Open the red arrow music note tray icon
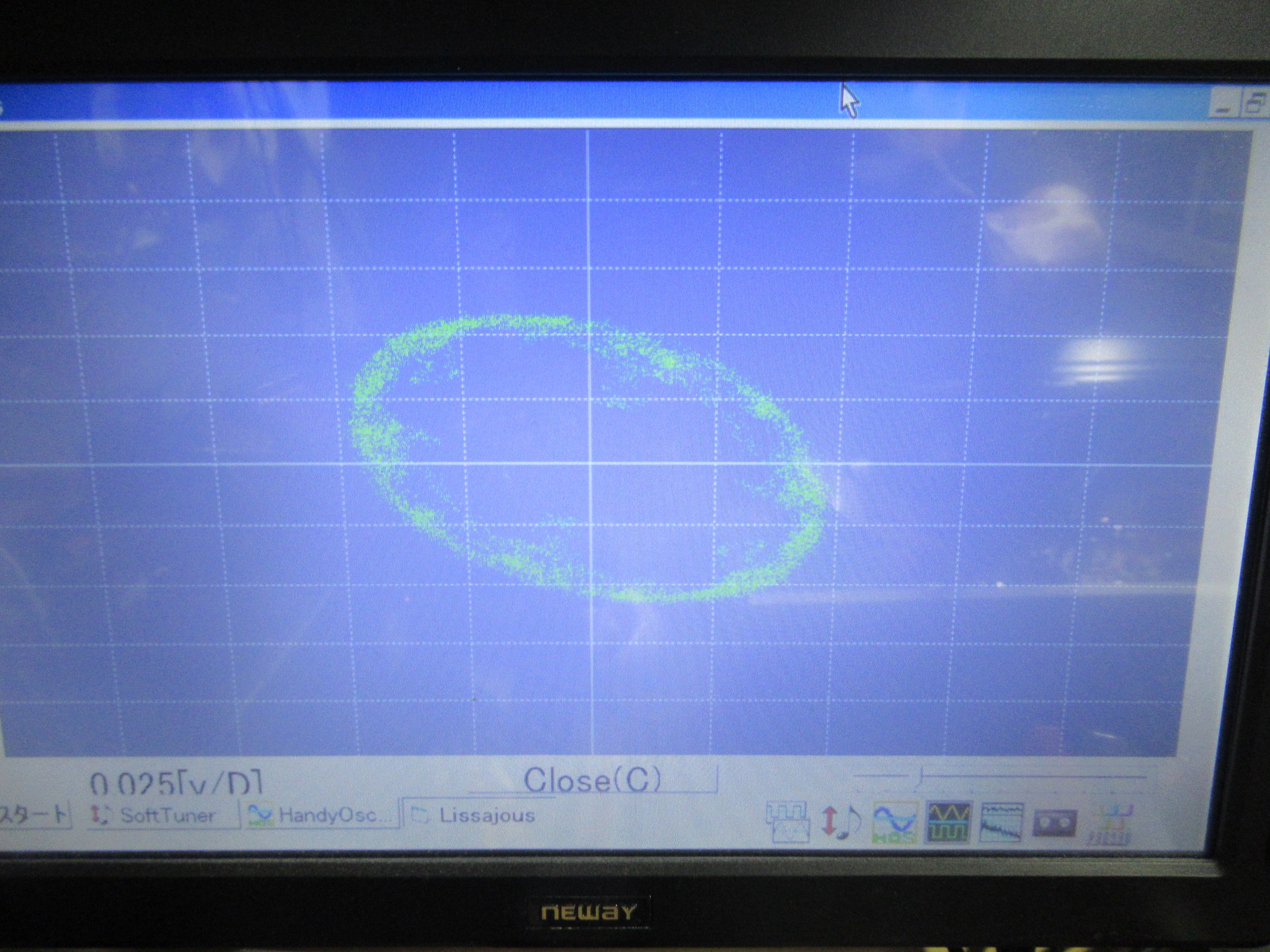This screenshot has width=1270, height=952. pos(841,822)
